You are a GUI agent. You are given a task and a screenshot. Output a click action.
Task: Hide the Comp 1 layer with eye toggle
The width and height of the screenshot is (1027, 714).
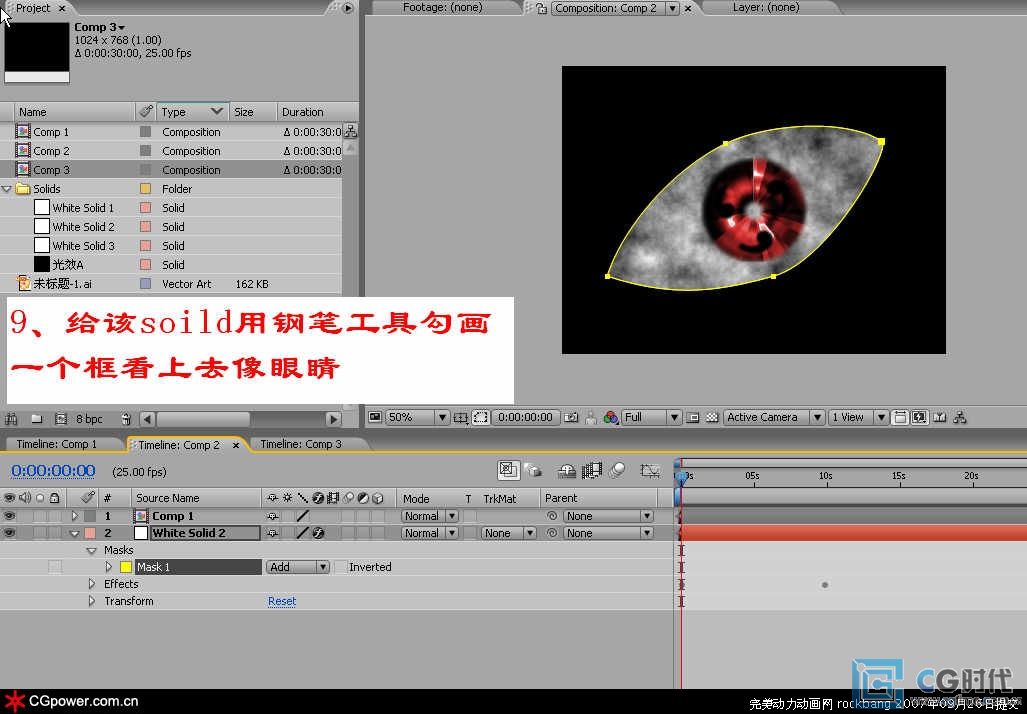[10, 516]
